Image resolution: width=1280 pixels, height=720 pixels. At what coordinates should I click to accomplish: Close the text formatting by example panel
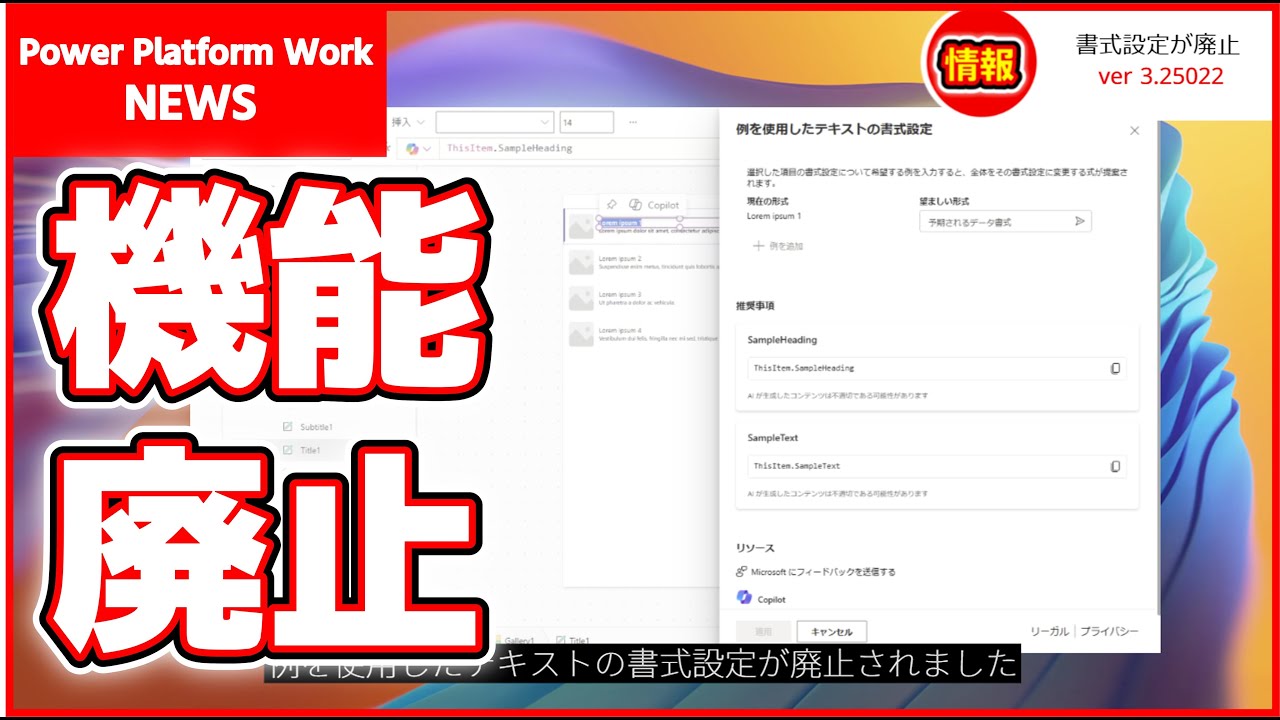(1134, 131)
